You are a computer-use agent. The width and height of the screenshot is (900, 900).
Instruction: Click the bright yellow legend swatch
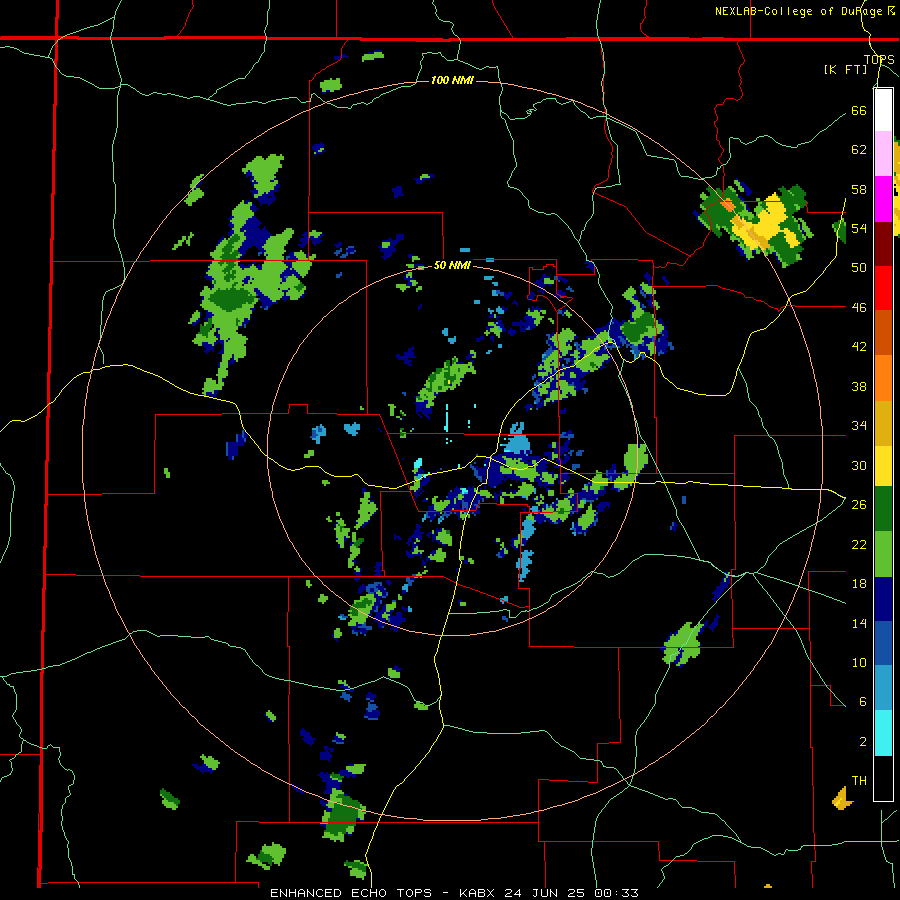(x=883, y=466)
